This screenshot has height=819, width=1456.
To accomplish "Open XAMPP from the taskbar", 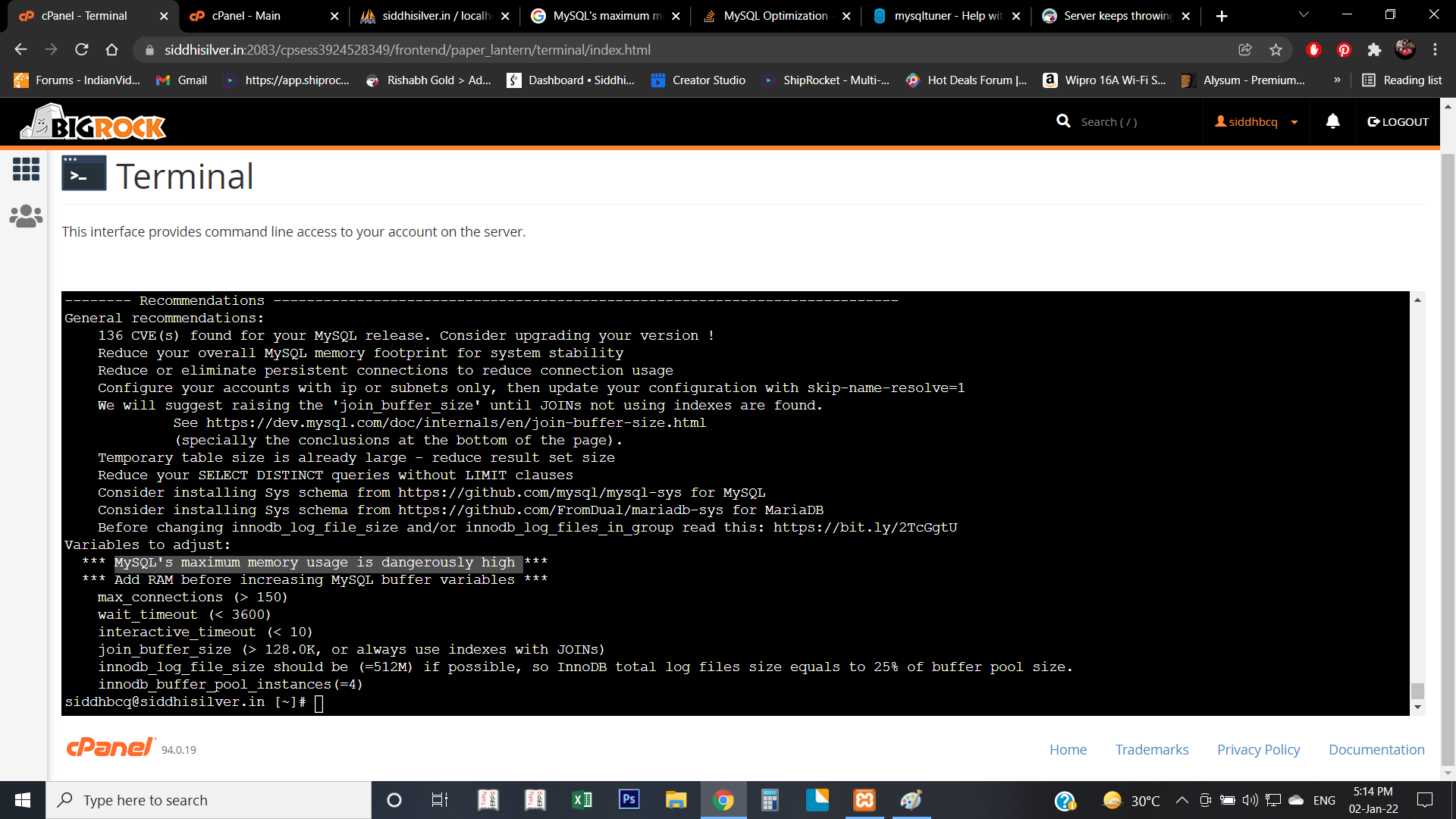I will coord(864,800).
